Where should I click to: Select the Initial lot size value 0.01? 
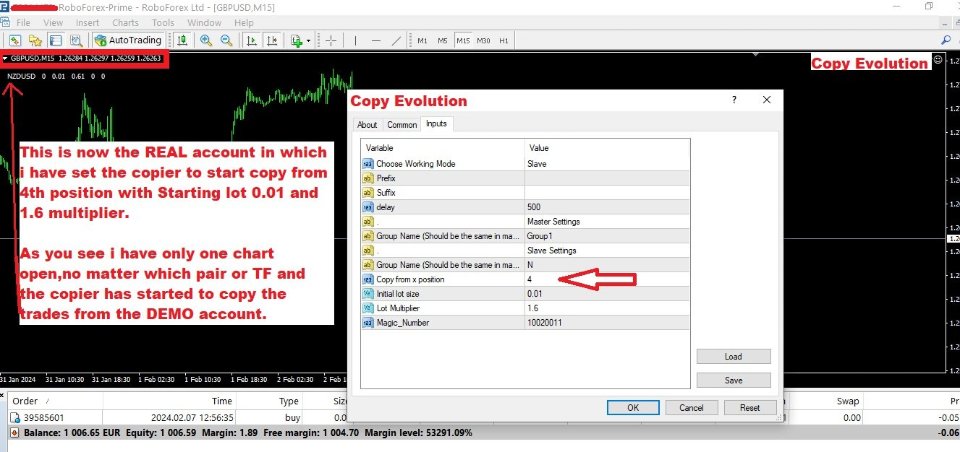coord(607,293)
